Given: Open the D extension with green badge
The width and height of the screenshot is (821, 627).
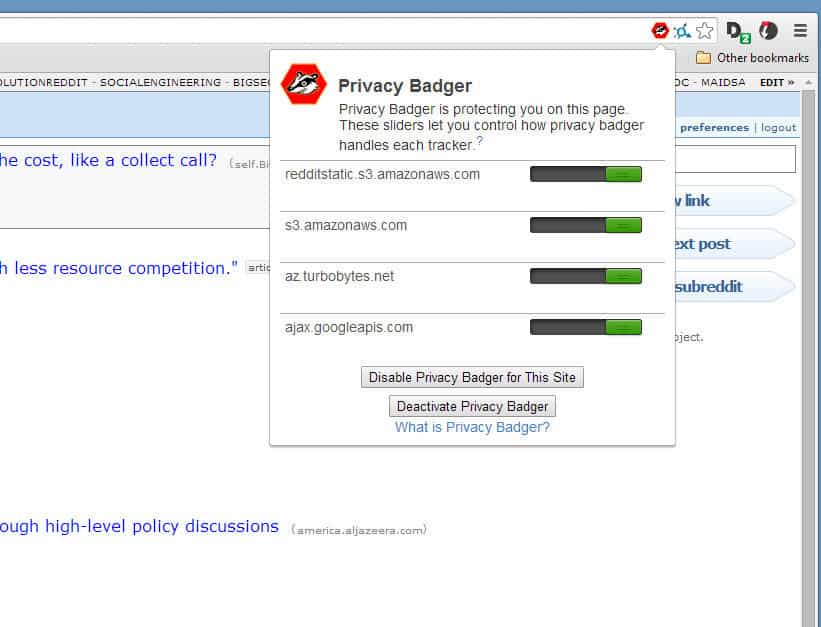Looking at the screenshot, I should [x=738, y=32].
